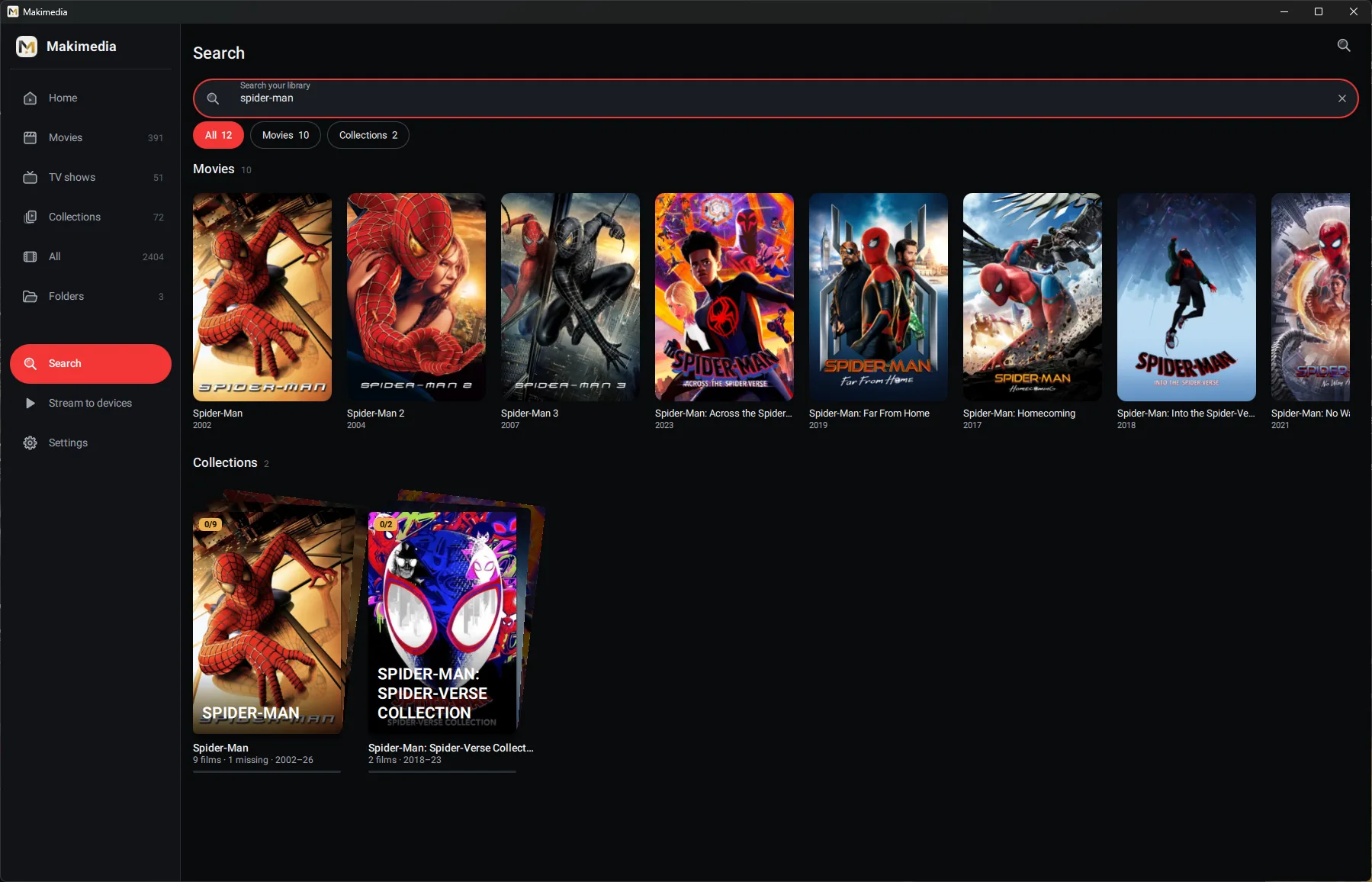
Task: Click progress bar under Spider-Man collection
Action: (267, 771)
